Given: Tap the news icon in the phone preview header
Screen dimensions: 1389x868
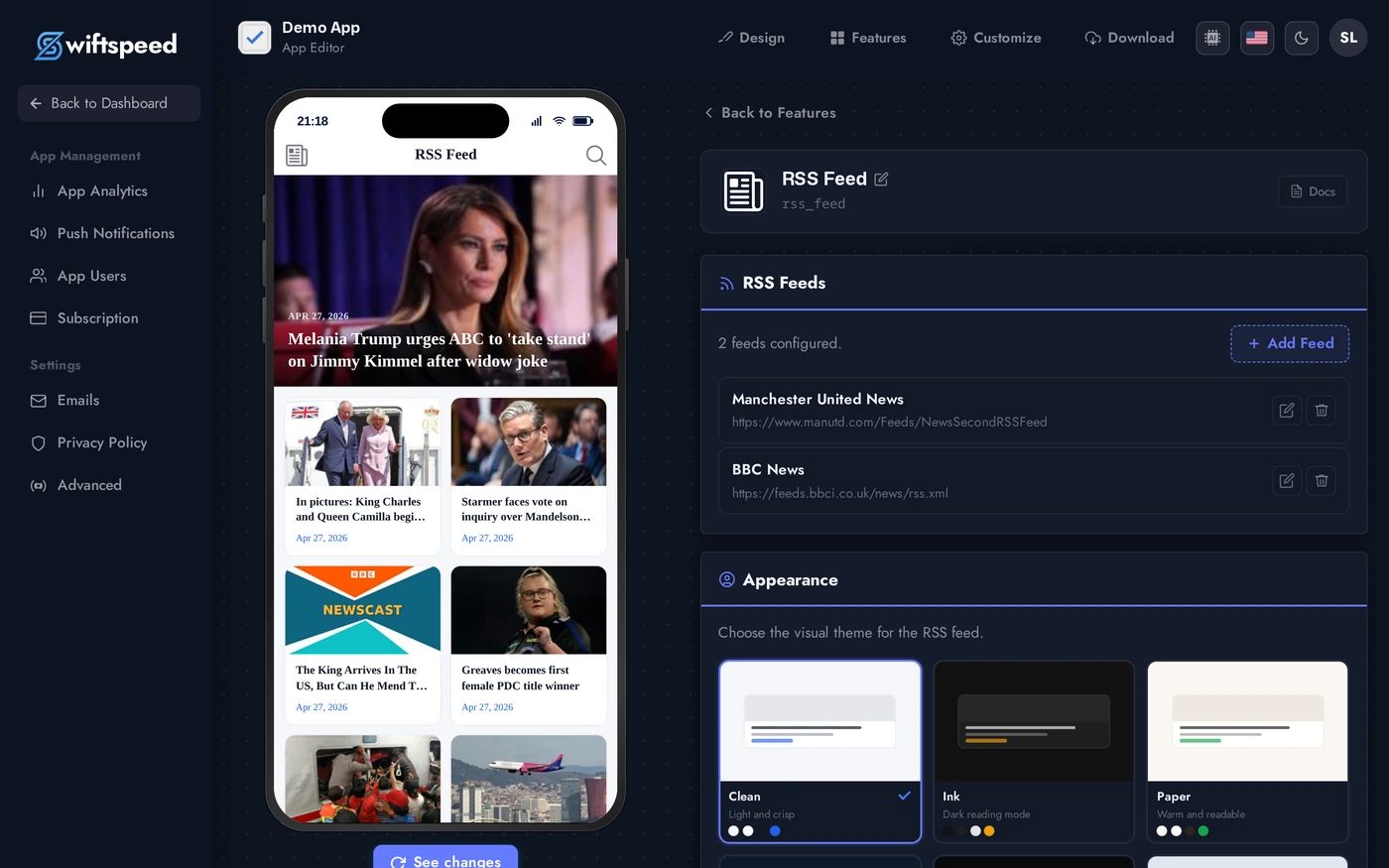Looking at the screenshot, I should (297, 155).
